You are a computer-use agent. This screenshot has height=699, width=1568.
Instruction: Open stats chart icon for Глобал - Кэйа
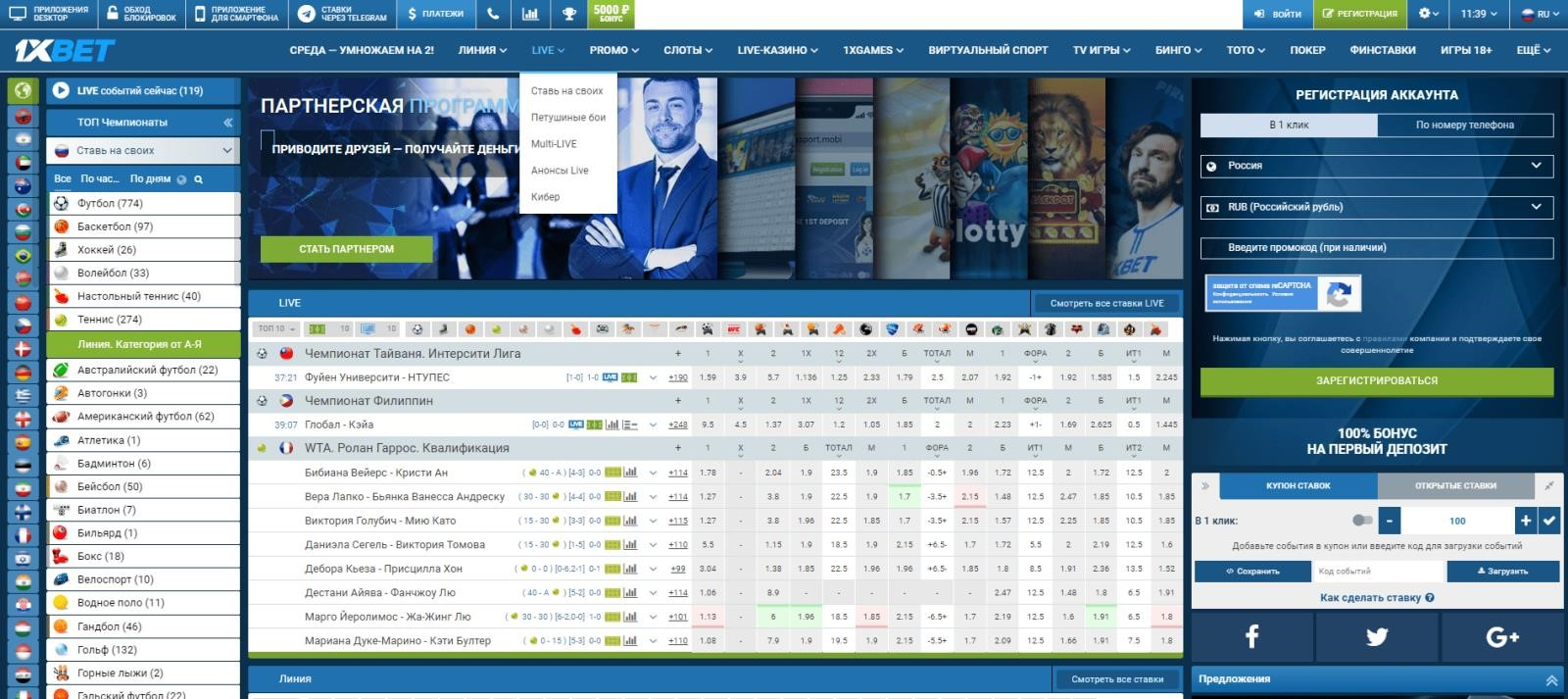[613, 424]
